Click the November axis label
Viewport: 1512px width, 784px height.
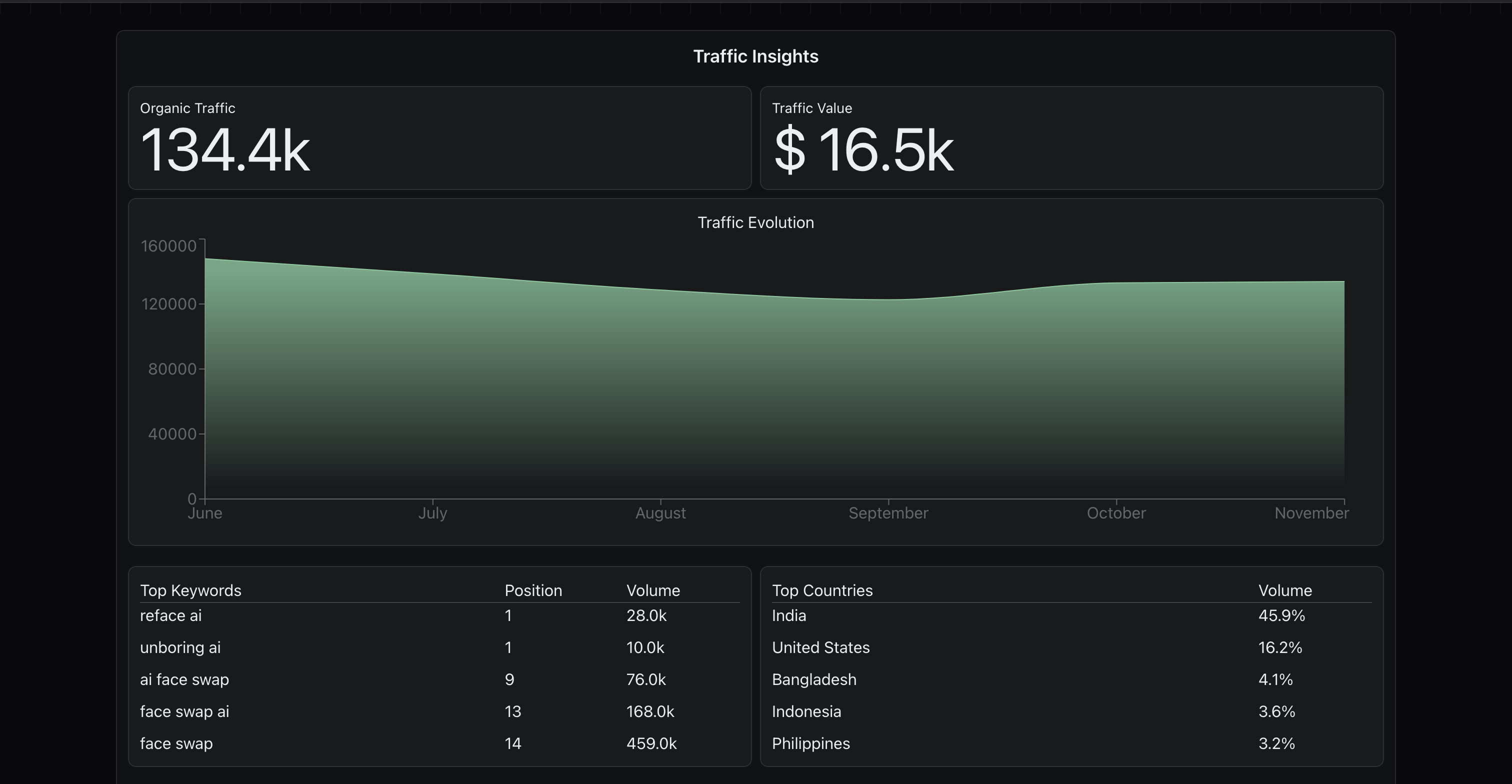click(1311, 513)
